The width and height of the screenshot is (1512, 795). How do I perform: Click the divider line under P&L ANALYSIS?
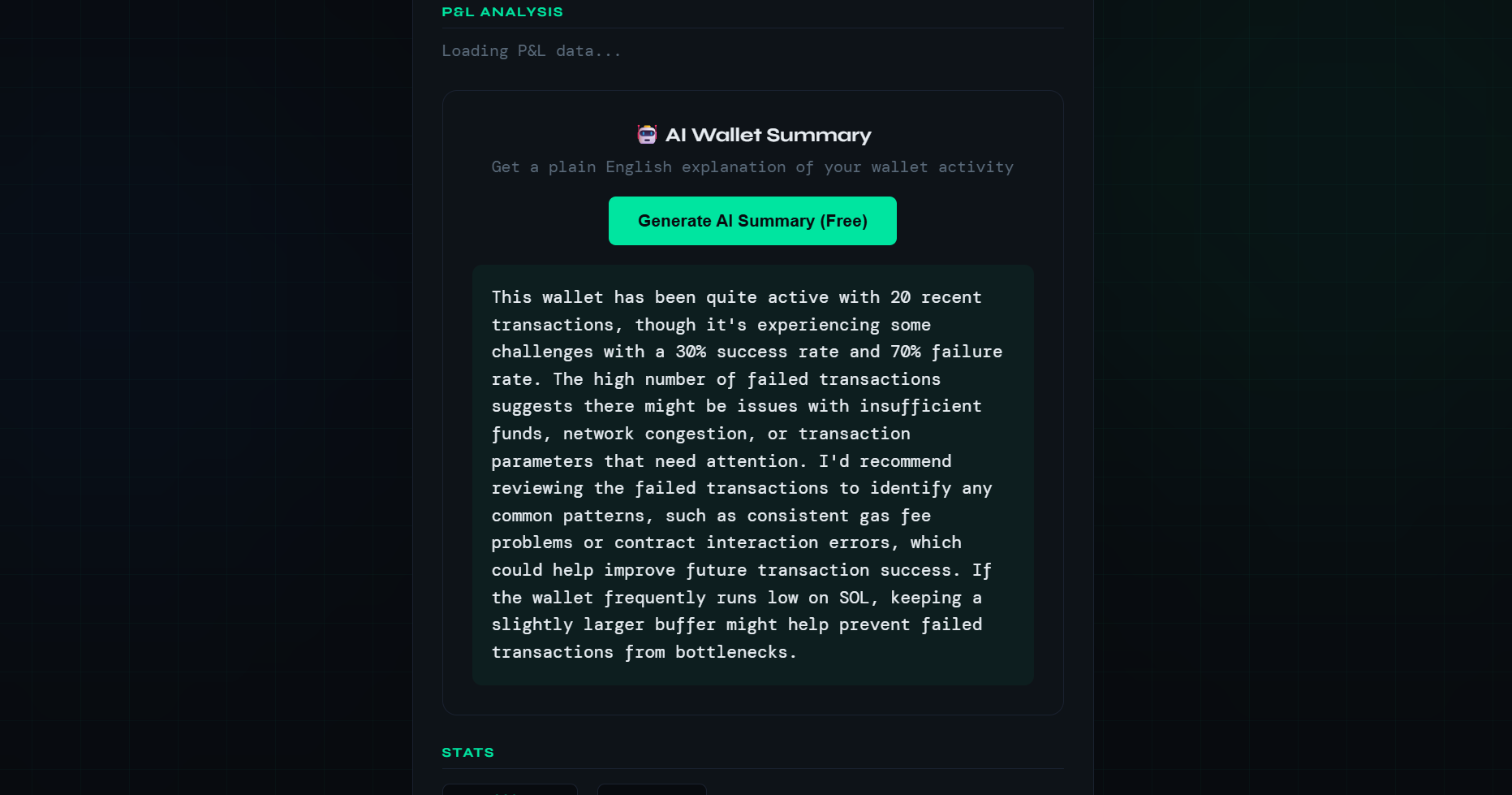click(x=752, y=27)
